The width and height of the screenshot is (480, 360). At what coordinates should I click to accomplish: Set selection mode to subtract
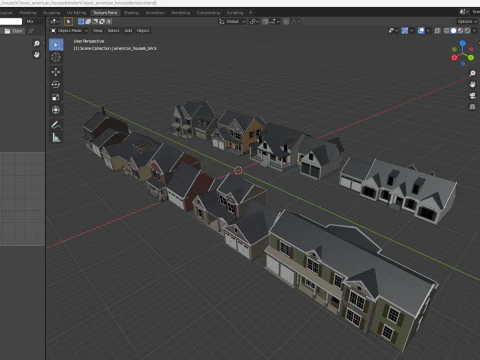95,22
